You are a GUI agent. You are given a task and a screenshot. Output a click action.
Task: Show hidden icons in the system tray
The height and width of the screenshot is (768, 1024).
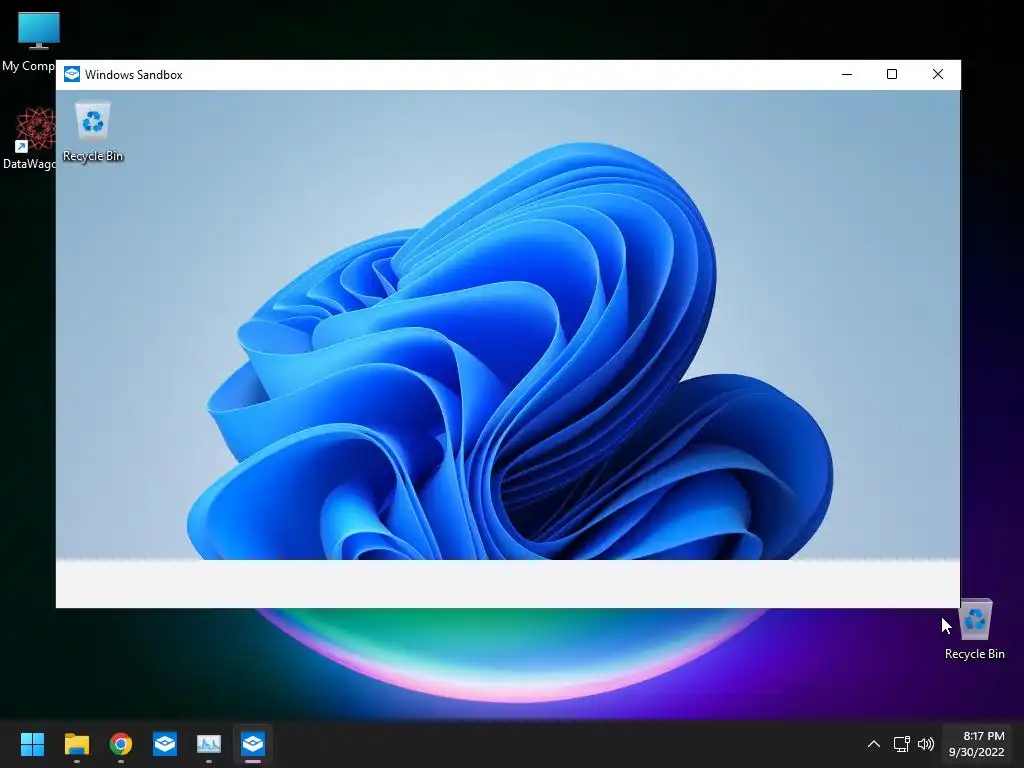click(873, 744)
